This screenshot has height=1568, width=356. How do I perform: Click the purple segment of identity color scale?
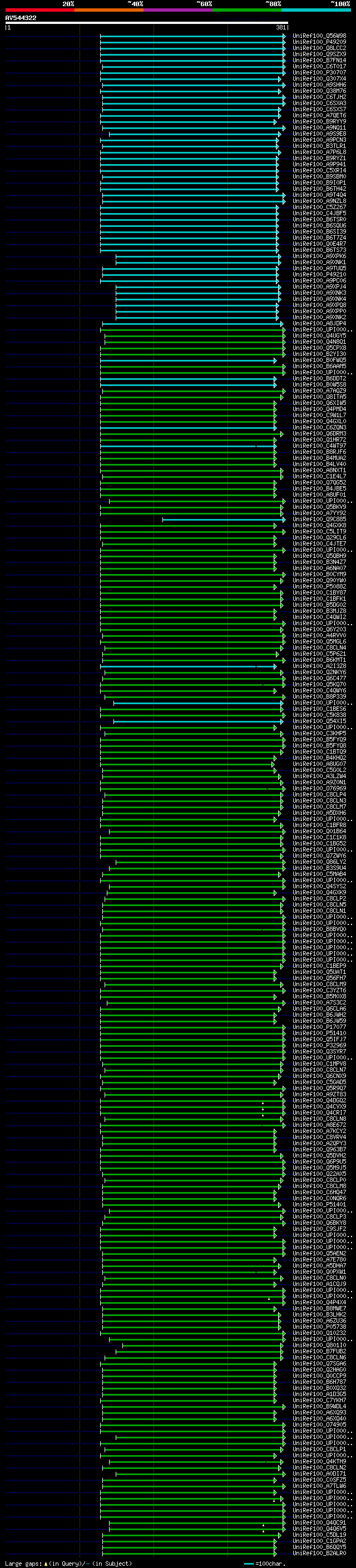coord(177,10)
